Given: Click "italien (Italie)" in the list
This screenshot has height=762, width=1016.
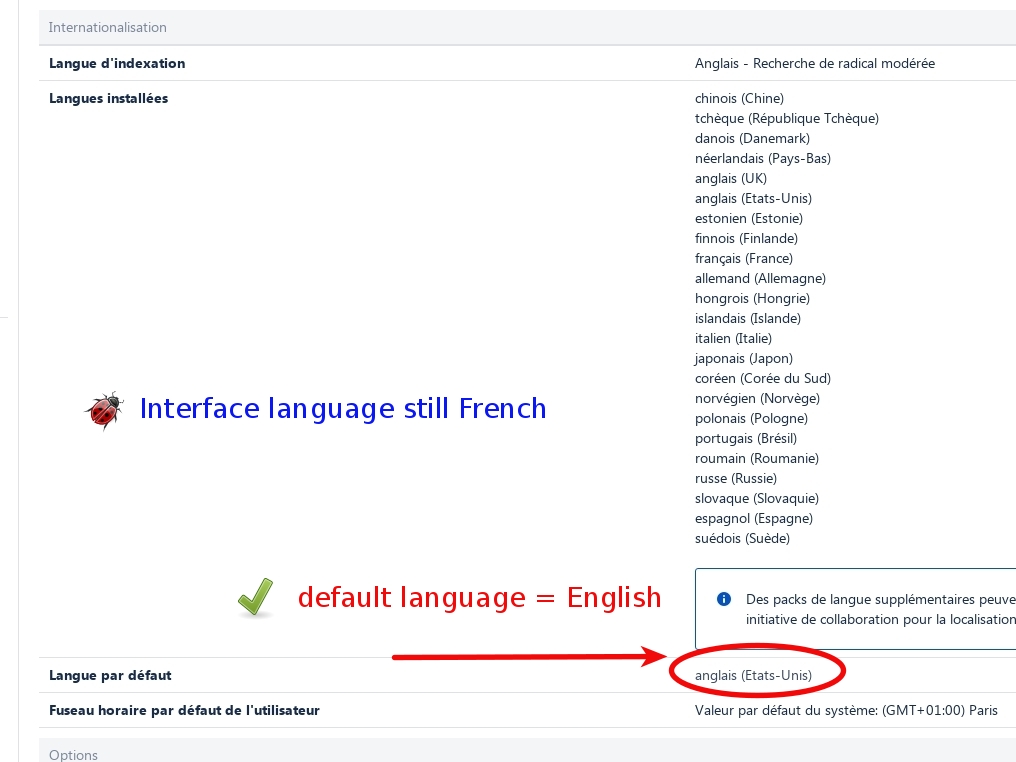Looking at the screenshot, I should pos(733,339).
